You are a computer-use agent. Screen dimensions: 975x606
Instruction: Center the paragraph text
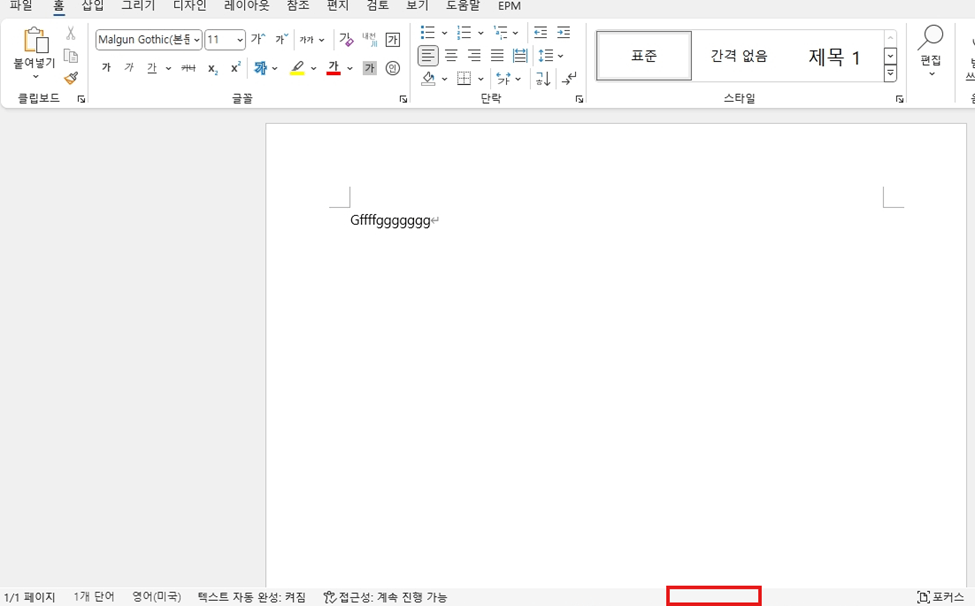(451, 56)
